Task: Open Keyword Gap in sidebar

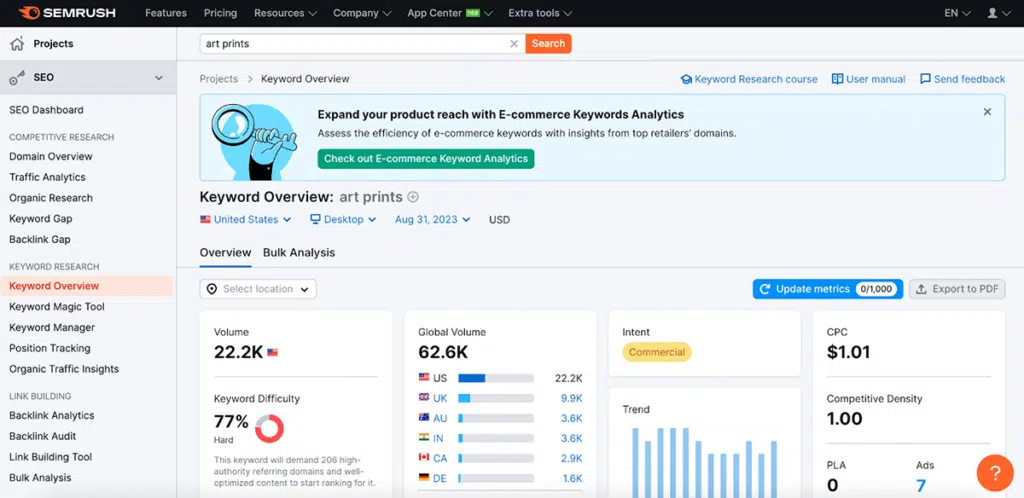Action: 40,219
